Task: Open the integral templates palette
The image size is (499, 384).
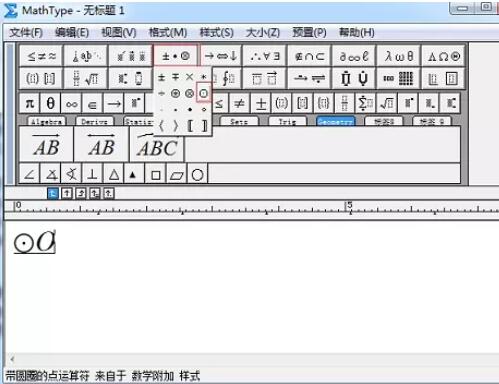Action: [227, 79]
